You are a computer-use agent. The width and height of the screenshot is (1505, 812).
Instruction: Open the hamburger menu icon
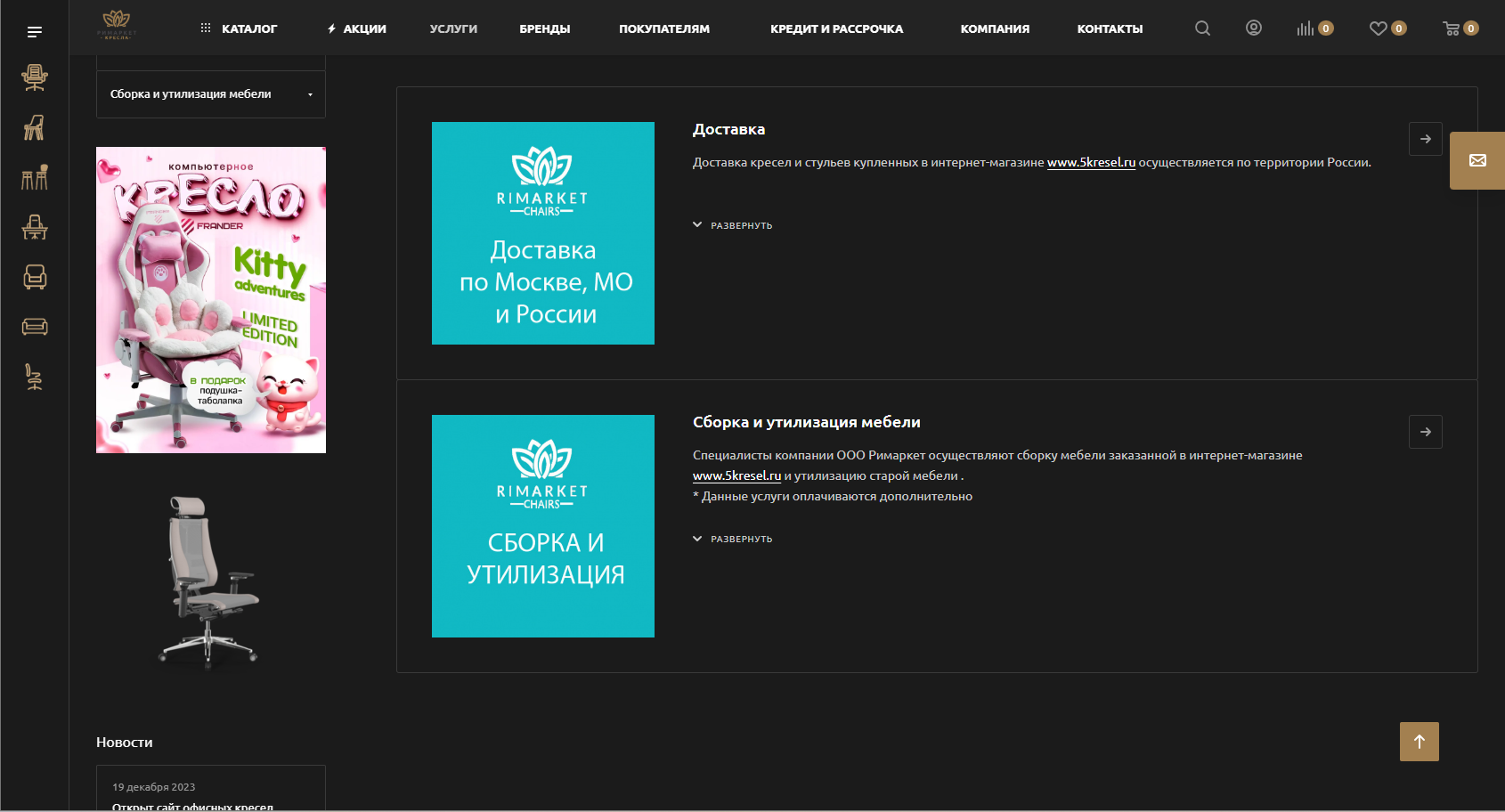coord(35,32)
